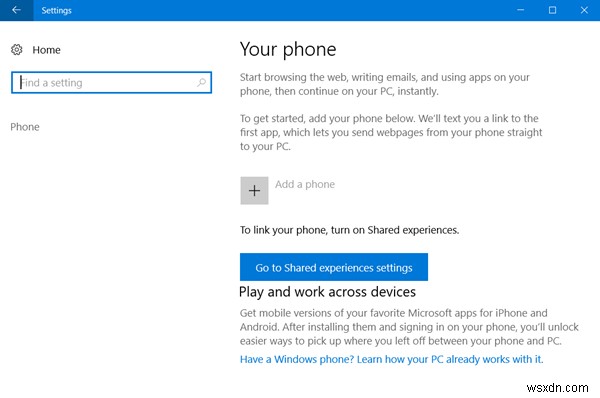The width and height of the screenshot is (600, 398).
Task: Focus the Find a setting field
Action: (x=111, y=82)
